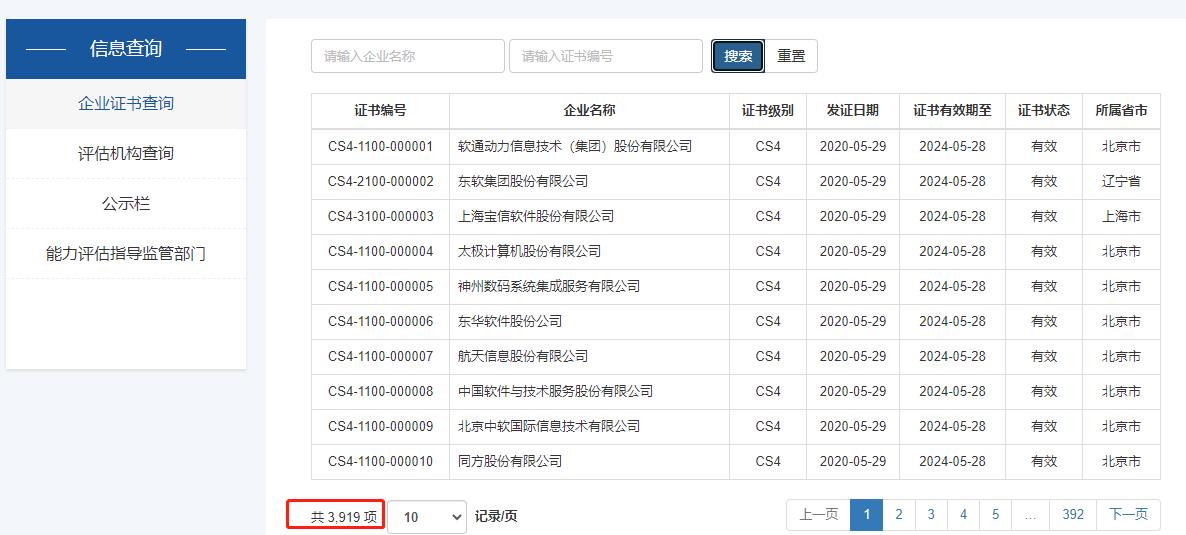Click the 信息查询 sidebar heading
The width and height of the screenshot is (1186, 535).
coord(126,48)
